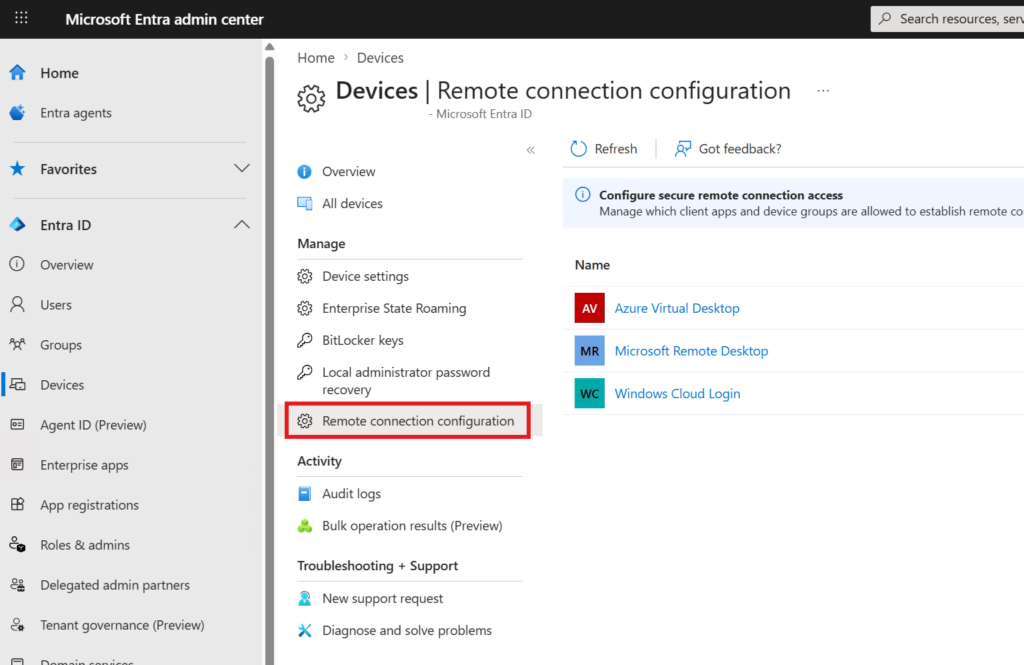Click the Search resources search box
The width and height of the screenshot is (1024, 665).
(950, 19)
